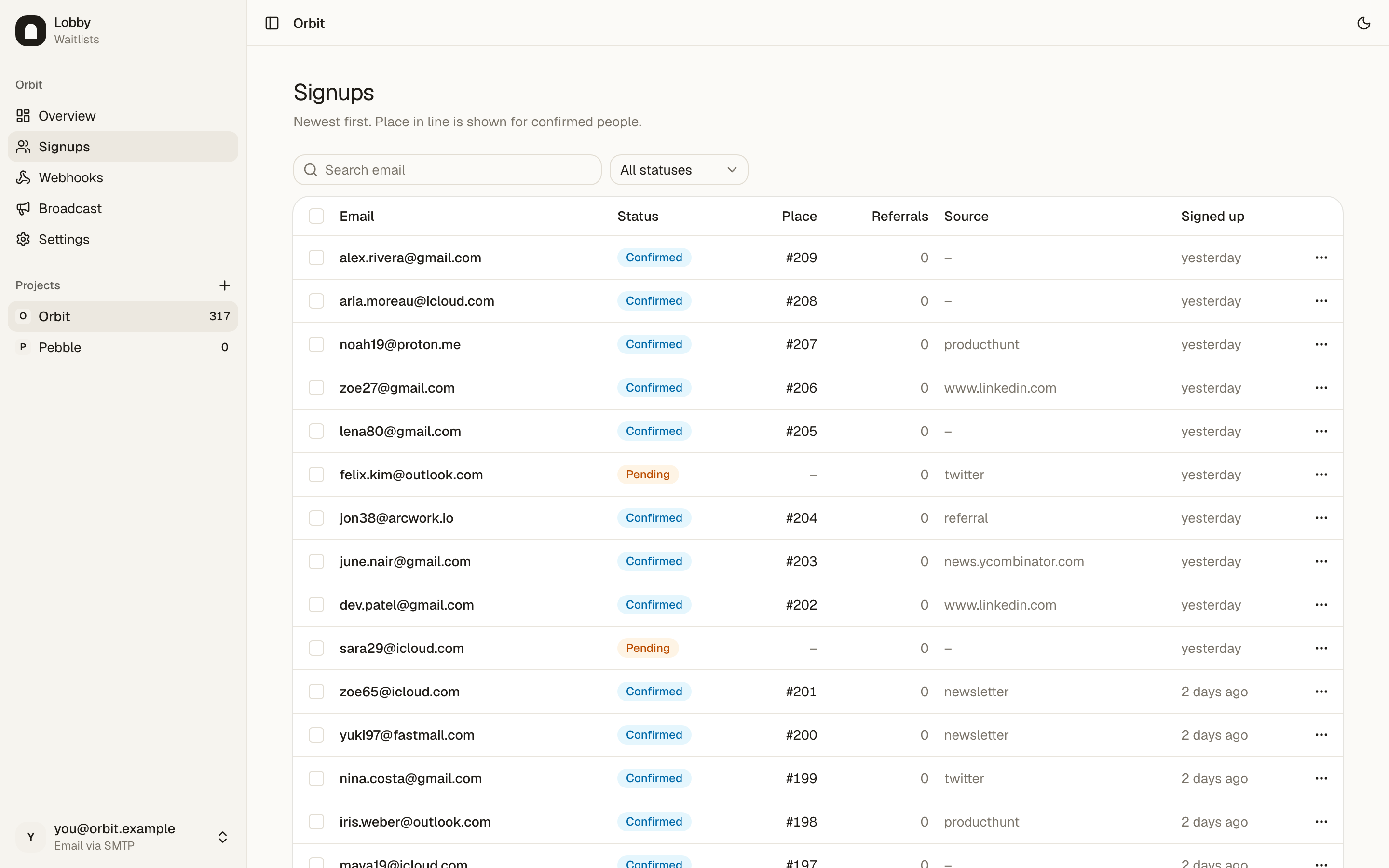Click the Webhooks icon in sidebar
The height and width of the screenshot is (868, 1389).
click(x=23, y=177)
